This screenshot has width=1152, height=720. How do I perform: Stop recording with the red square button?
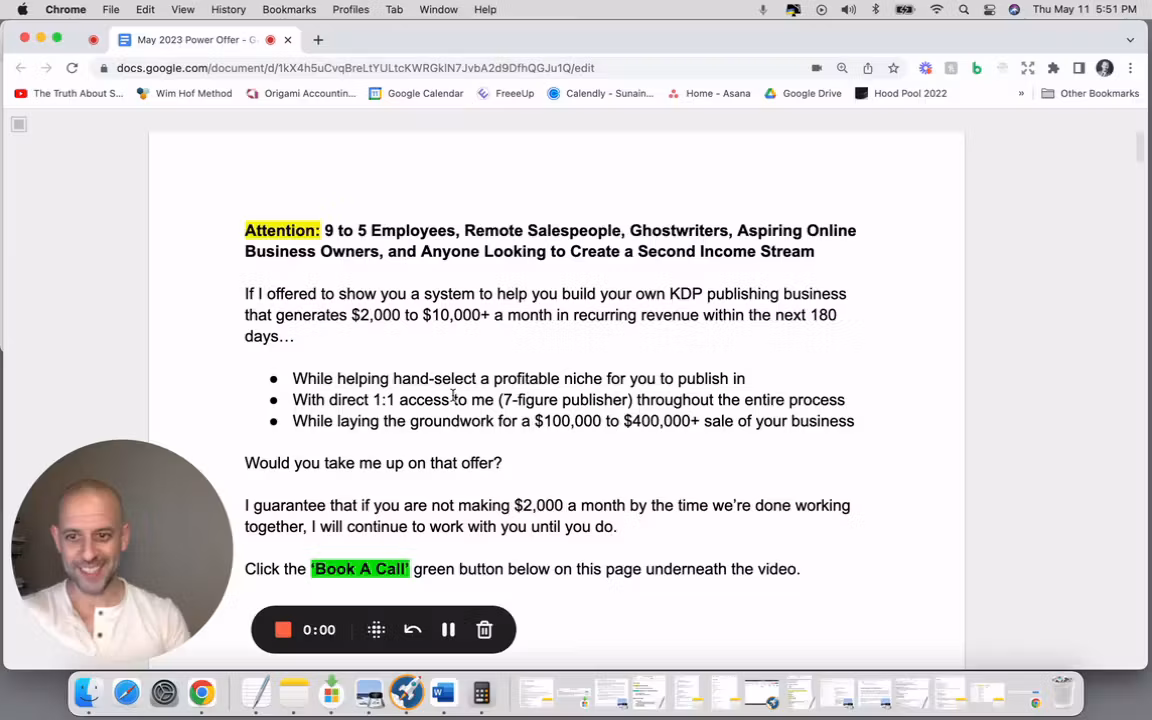tap(283, 629)
